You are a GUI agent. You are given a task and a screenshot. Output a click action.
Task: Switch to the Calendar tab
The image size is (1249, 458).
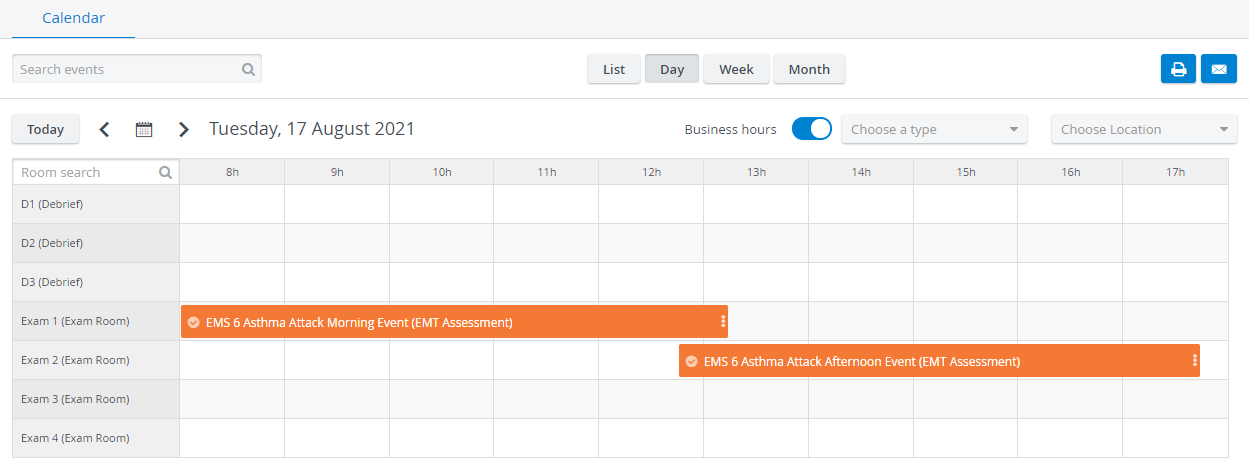coord(73,18)
